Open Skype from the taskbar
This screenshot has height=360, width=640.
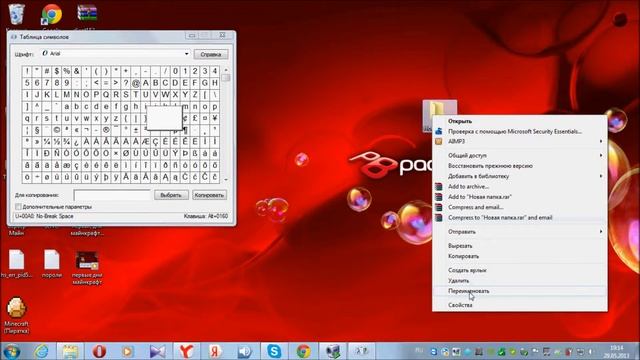pyautogui.click(x=273, y=351)
